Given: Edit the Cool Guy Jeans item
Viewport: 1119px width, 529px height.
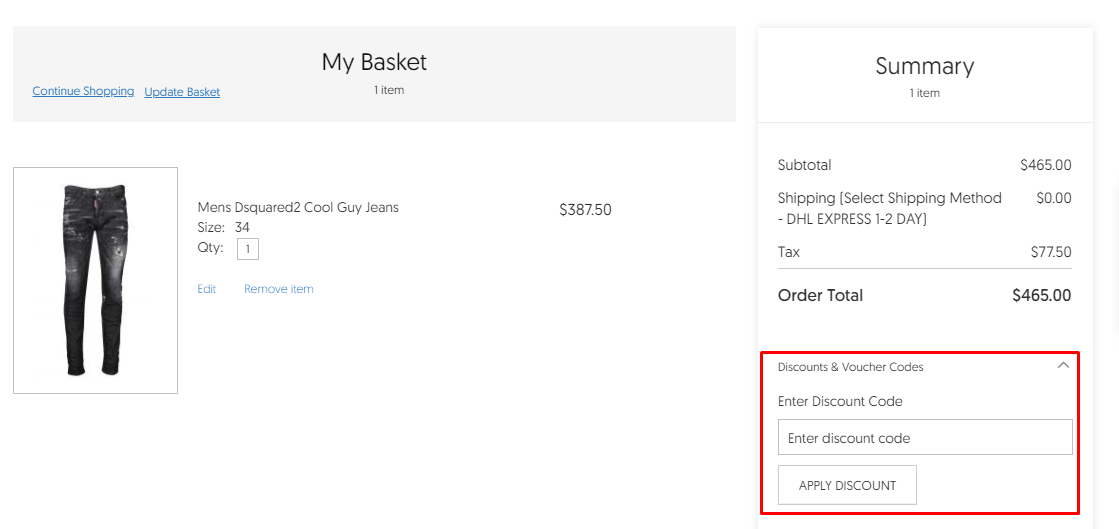Looking at the screenshot, I should (x=207, y=289).
